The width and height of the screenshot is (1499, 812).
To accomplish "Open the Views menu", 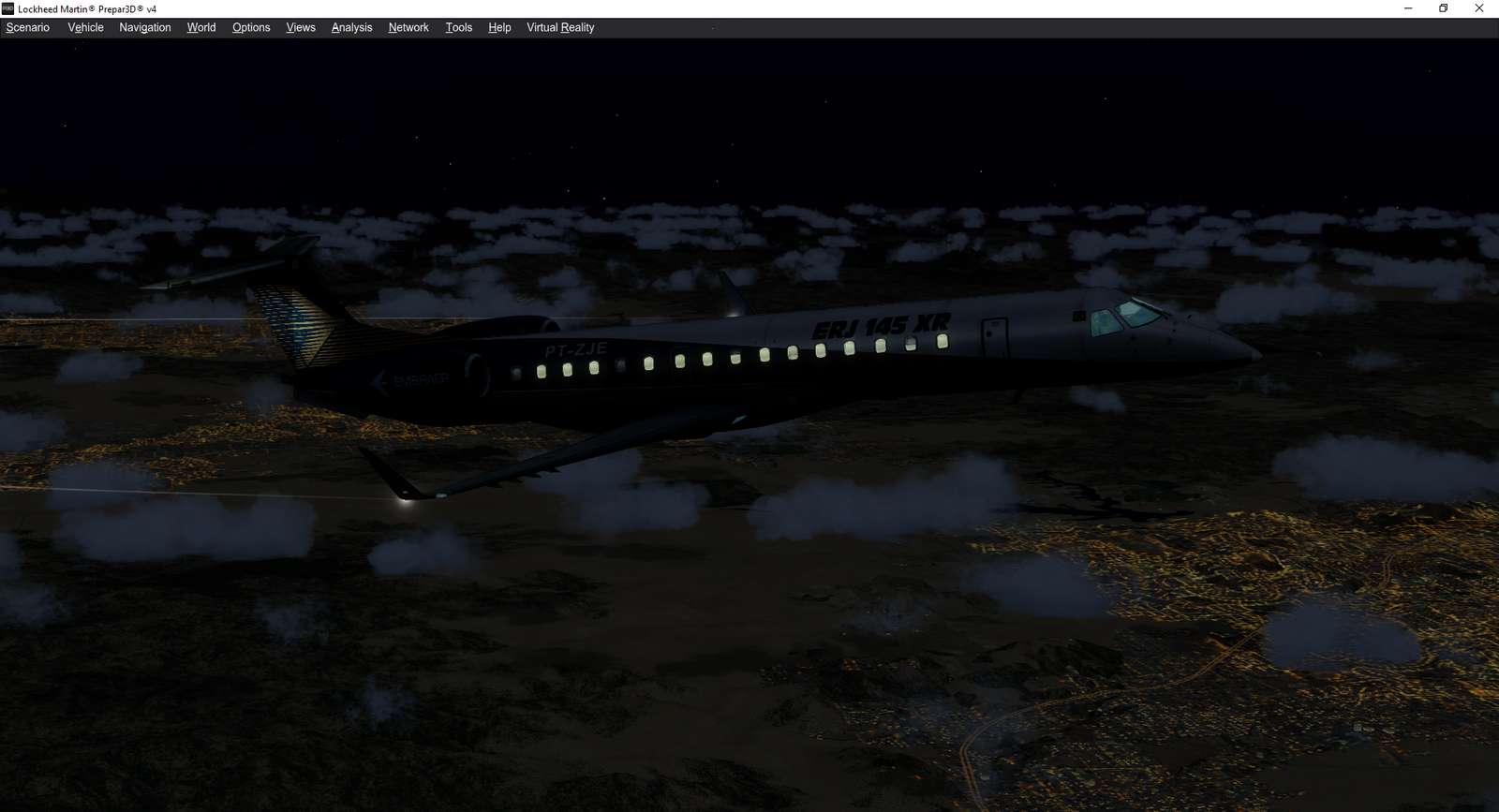I will [x=301, y=27].
